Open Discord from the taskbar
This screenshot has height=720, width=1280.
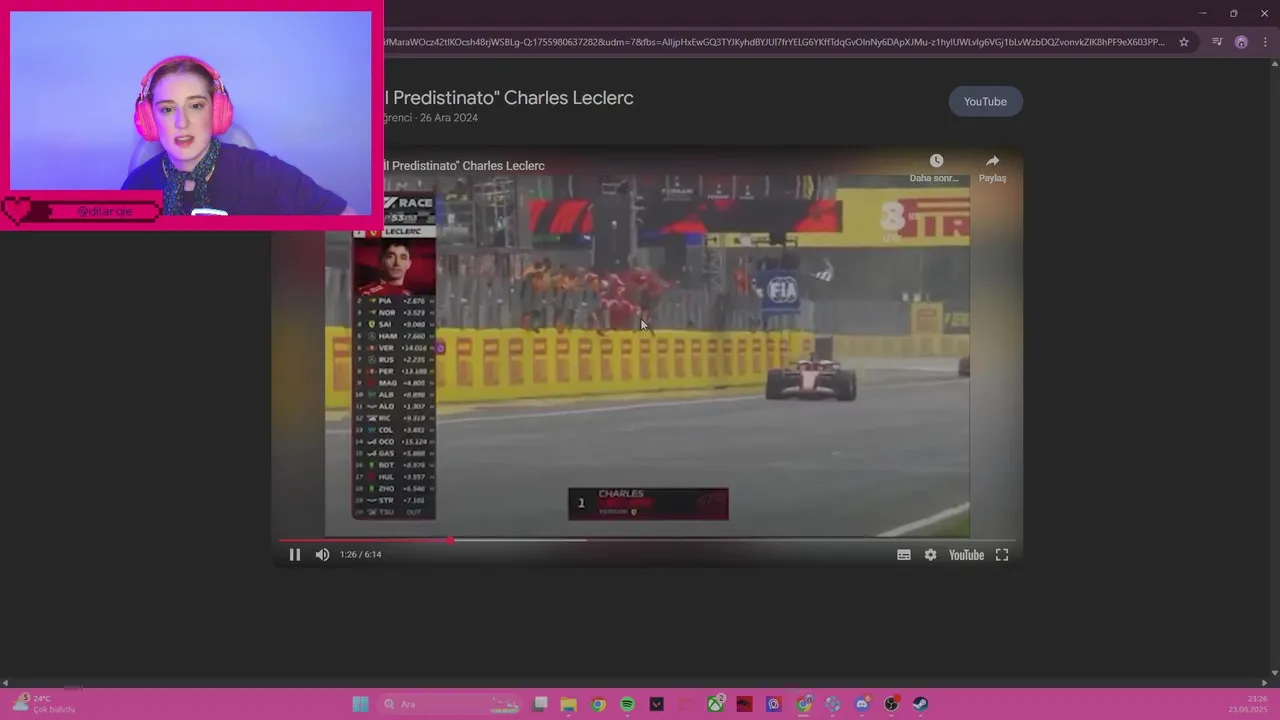pos(862,704)
